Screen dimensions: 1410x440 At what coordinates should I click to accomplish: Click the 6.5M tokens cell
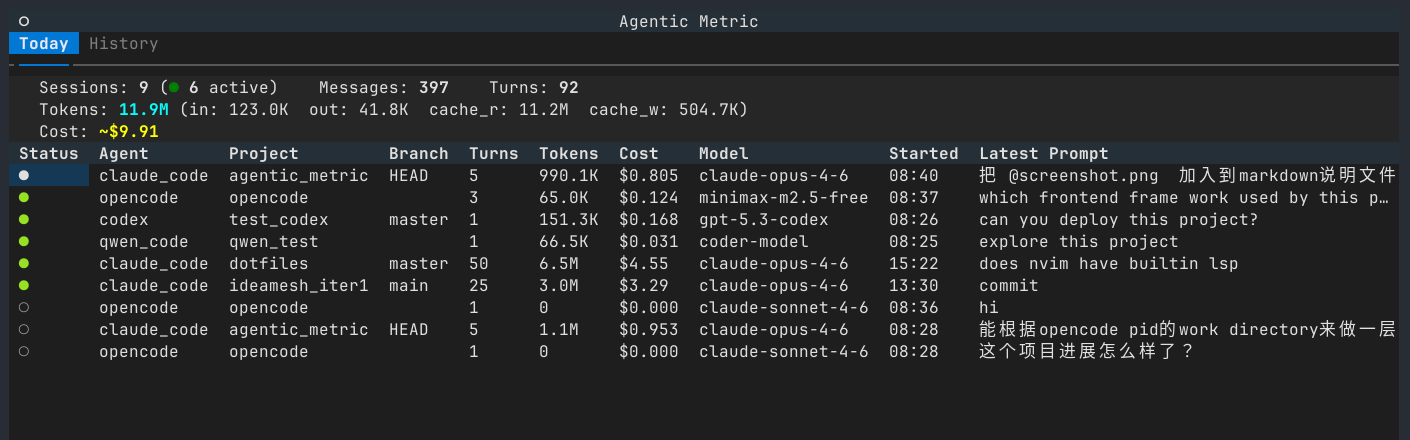click(x=559, y=263)
